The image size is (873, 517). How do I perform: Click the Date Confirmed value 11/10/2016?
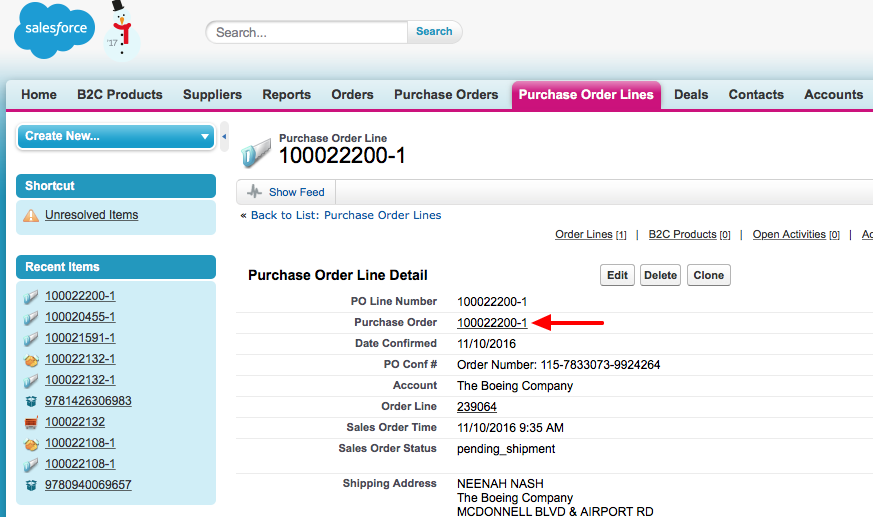[487, 344]
